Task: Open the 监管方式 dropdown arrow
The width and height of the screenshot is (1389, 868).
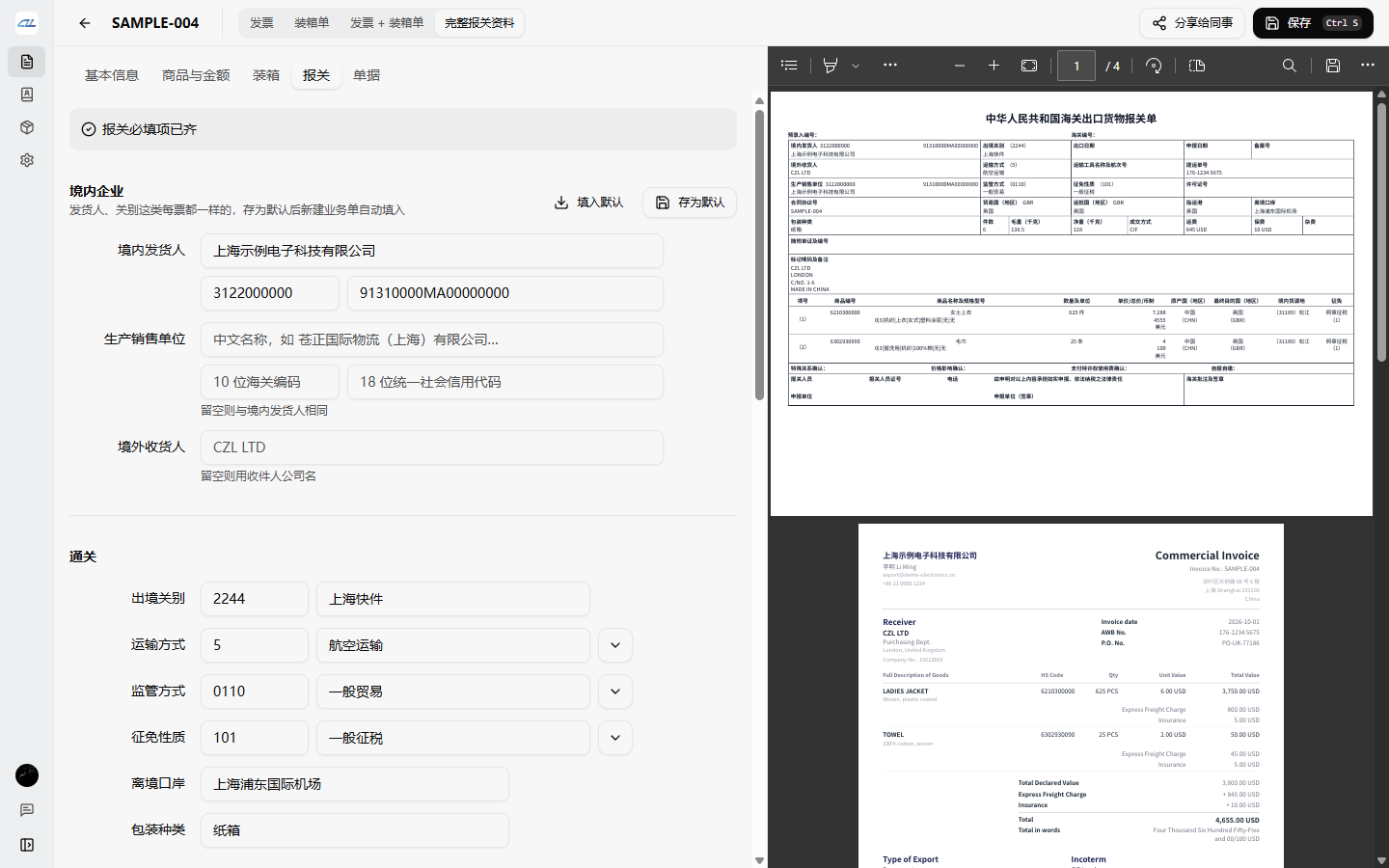Action: click(615, 692)
